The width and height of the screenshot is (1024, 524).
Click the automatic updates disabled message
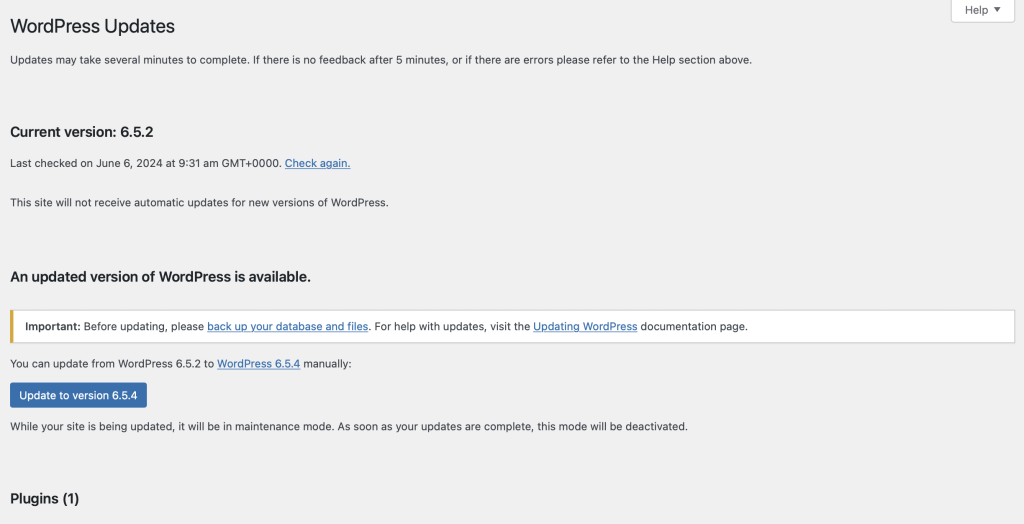(198, 202)
